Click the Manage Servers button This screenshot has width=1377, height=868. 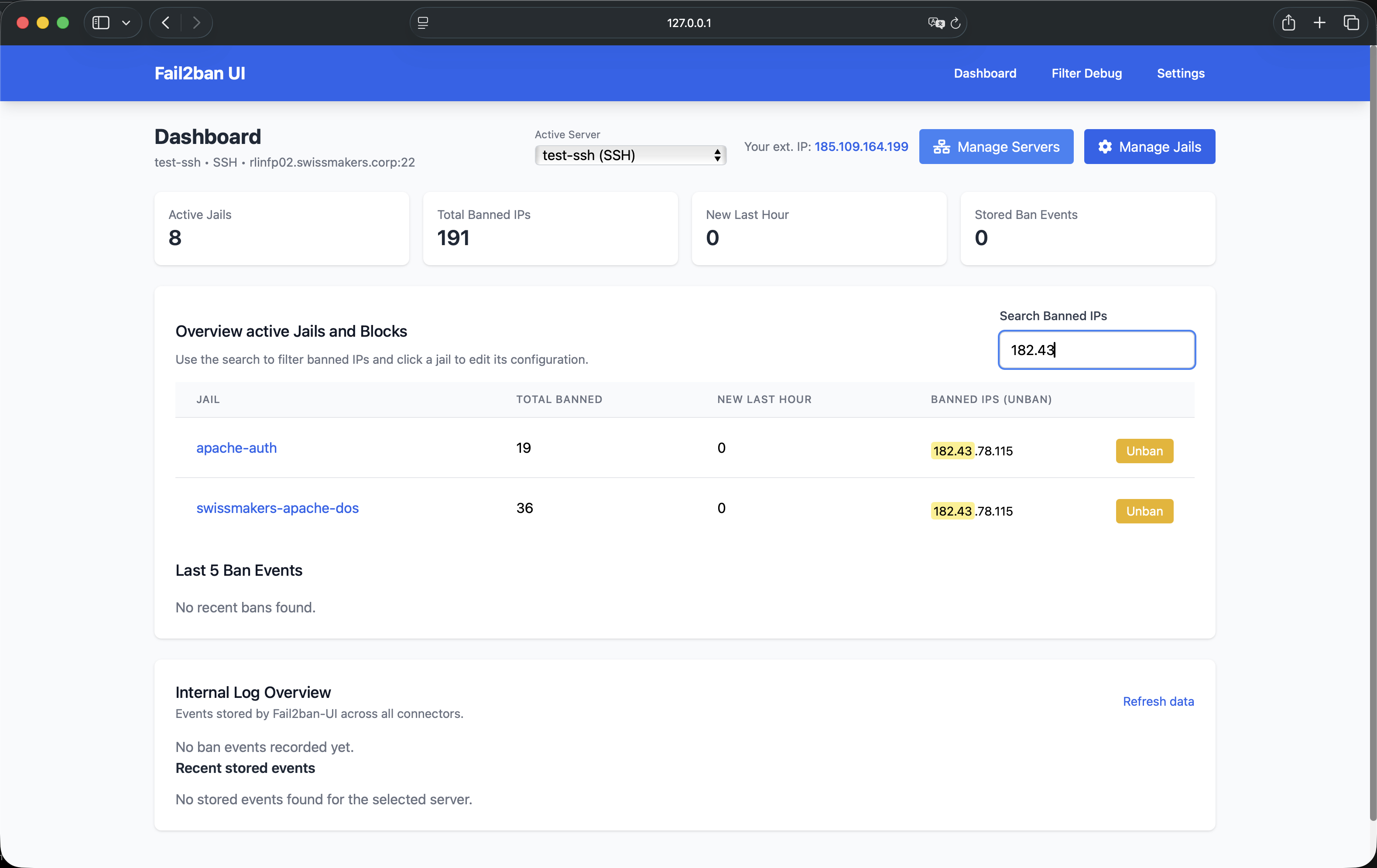[996, 147]
